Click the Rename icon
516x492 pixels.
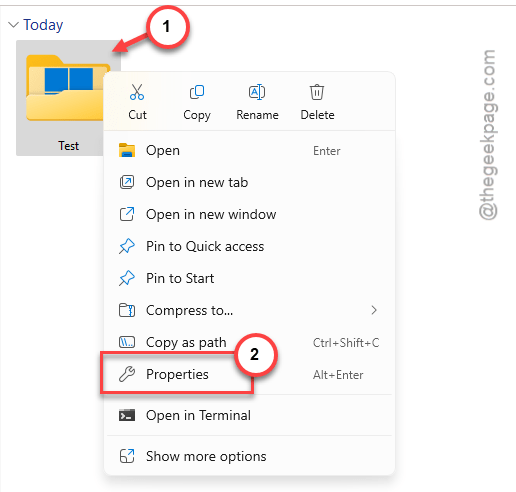(x=257, y=92)
